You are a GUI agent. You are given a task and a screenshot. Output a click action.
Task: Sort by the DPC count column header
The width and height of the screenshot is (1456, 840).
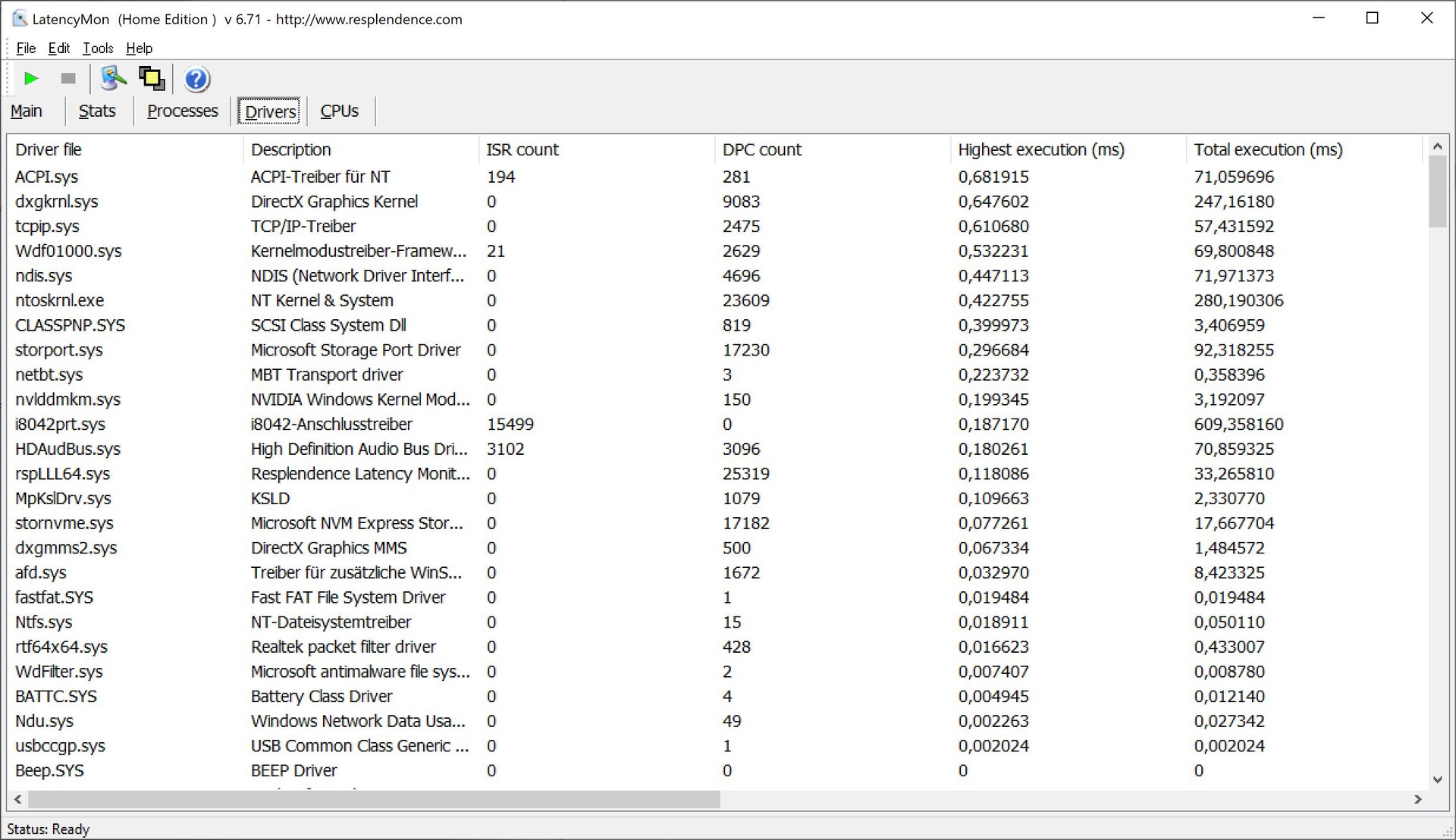coord(761,150)
